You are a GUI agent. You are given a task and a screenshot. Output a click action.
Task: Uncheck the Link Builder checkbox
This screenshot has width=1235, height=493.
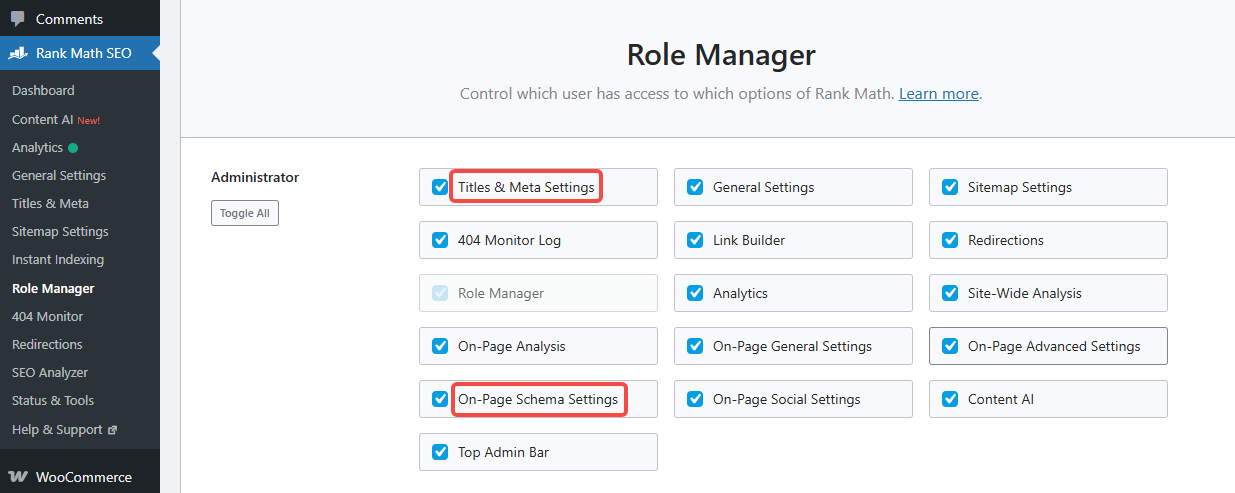[x=695, y=240]
